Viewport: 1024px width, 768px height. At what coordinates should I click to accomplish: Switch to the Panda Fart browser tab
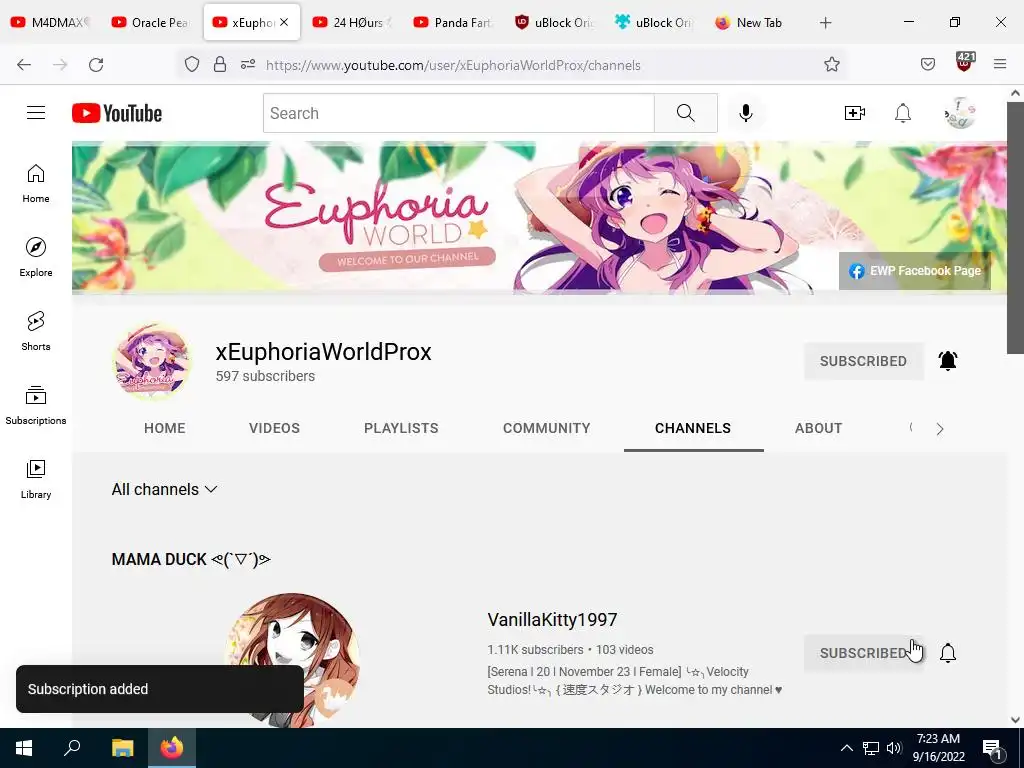455,22
